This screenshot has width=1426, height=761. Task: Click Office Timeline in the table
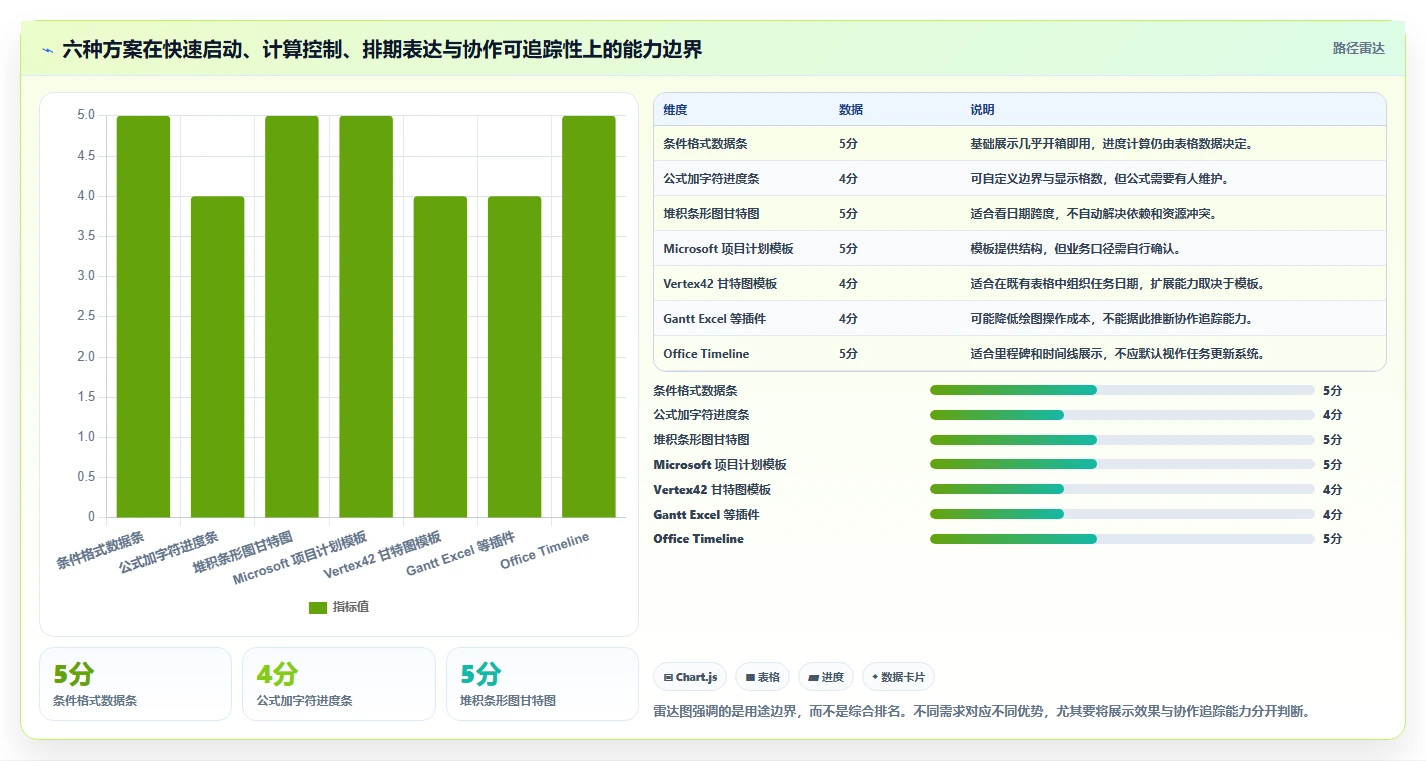point(706,354)
